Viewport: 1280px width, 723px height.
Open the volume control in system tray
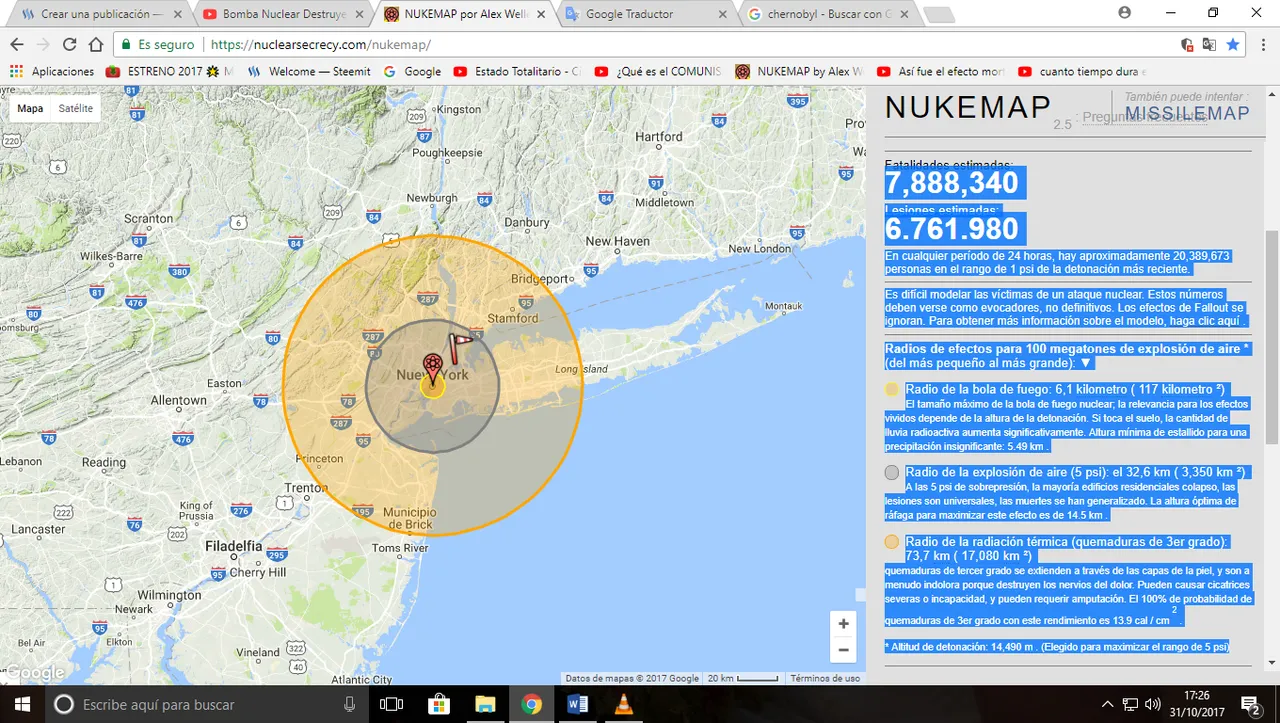pyautogui.click(x=1153, y=704)
